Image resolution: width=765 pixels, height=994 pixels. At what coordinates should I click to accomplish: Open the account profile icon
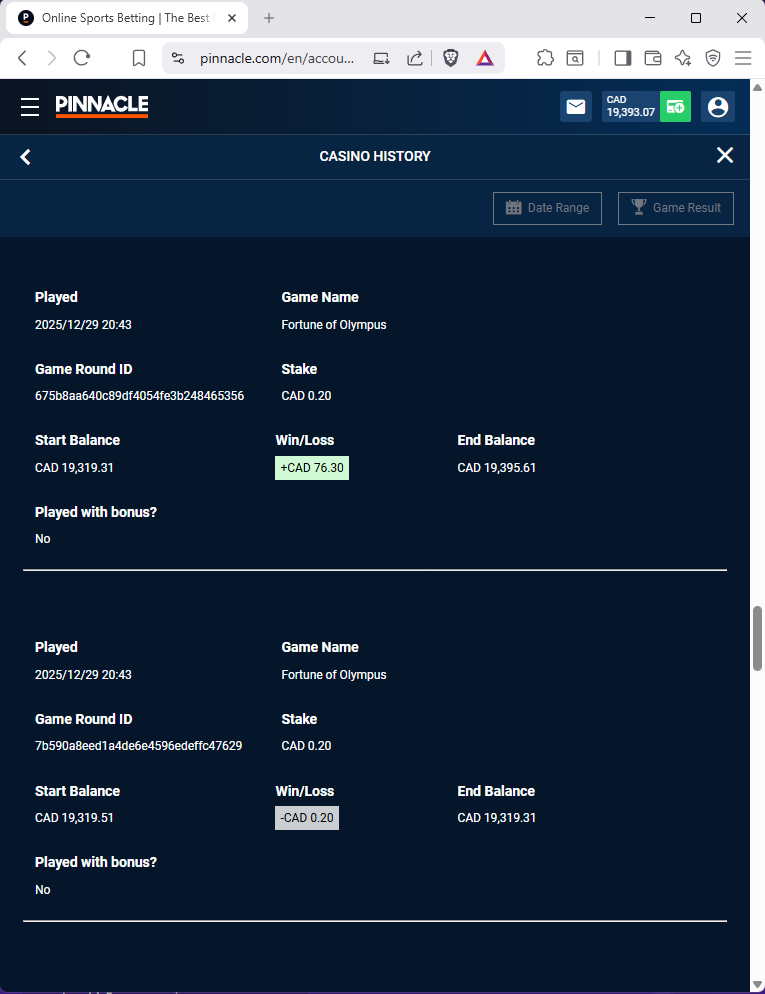point(717,106)
